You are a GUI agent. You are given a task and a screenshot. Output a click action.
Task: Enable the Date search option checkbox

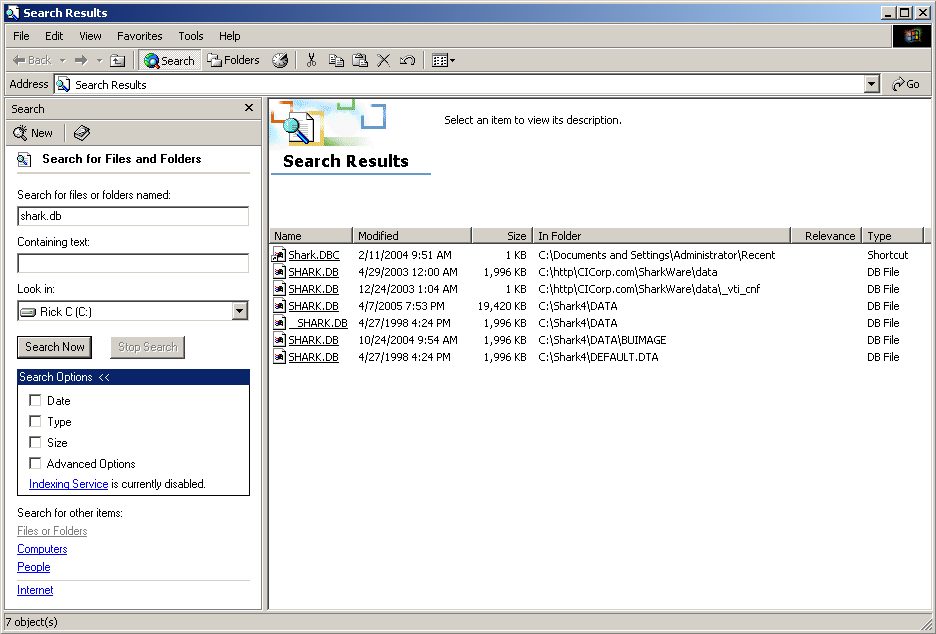[35, 400]
